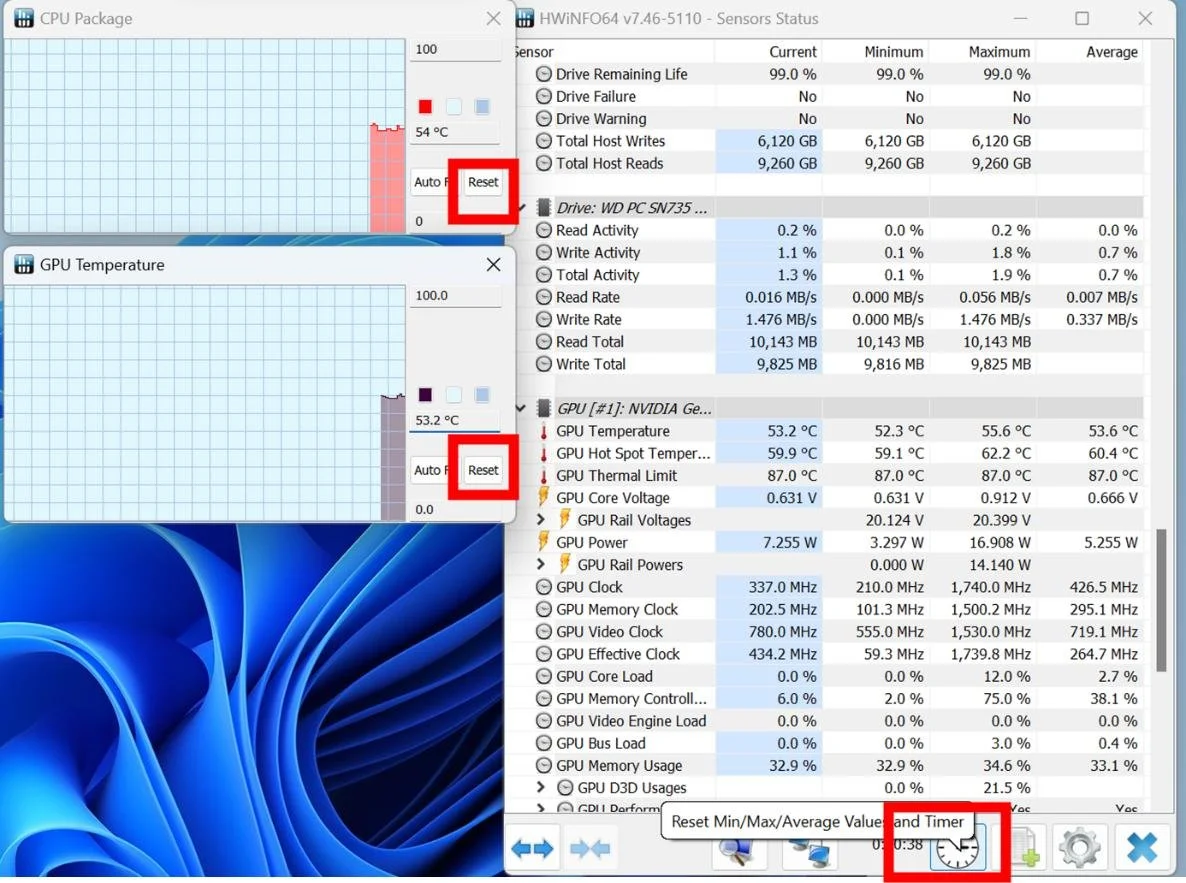Expand the GPU Rail Voltages row
The image size is (1186, 883).
[541, 520]
